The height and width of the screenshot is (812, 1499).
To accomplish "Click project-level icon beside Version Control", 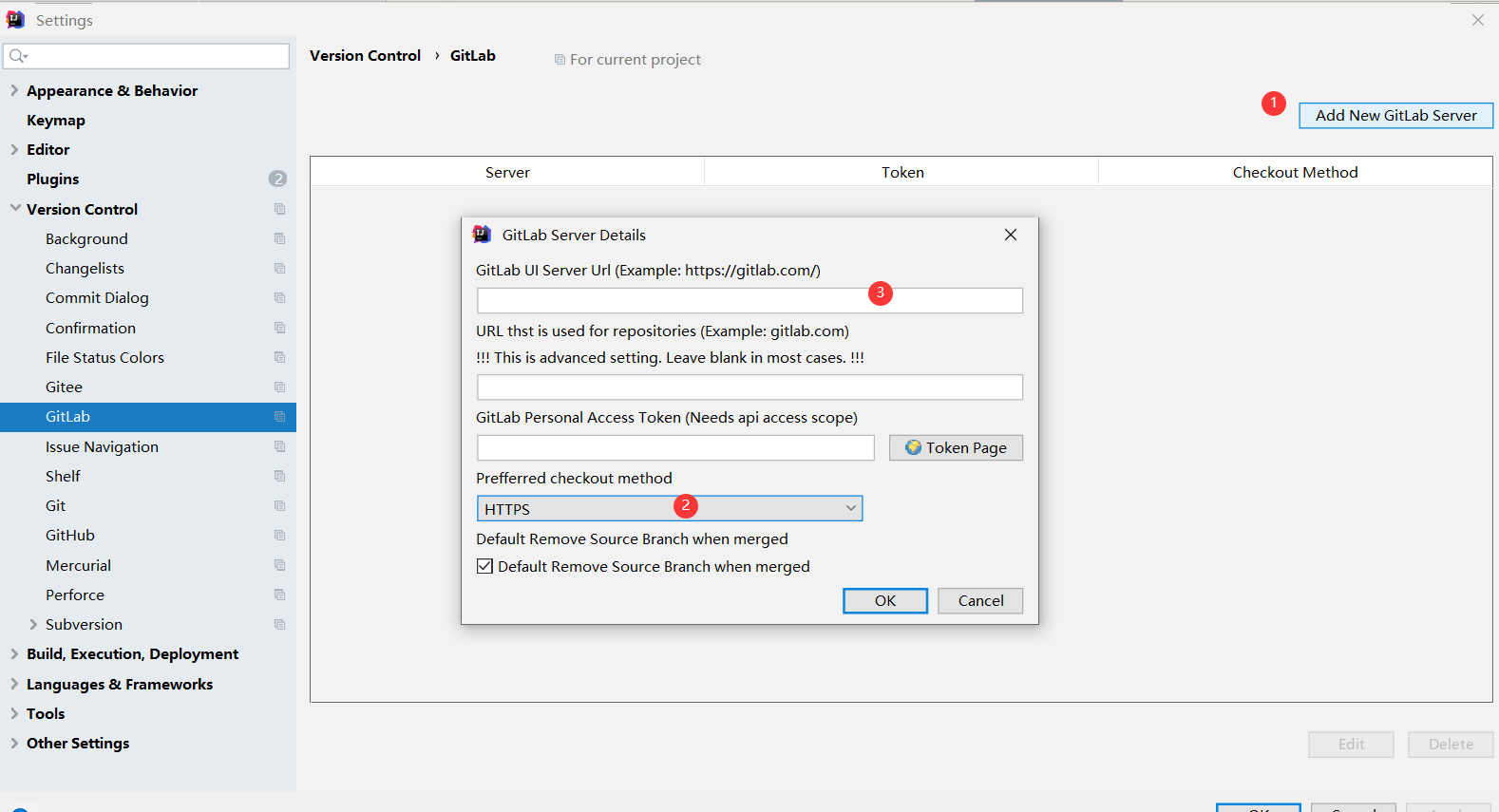I will (x=279, y=209).
